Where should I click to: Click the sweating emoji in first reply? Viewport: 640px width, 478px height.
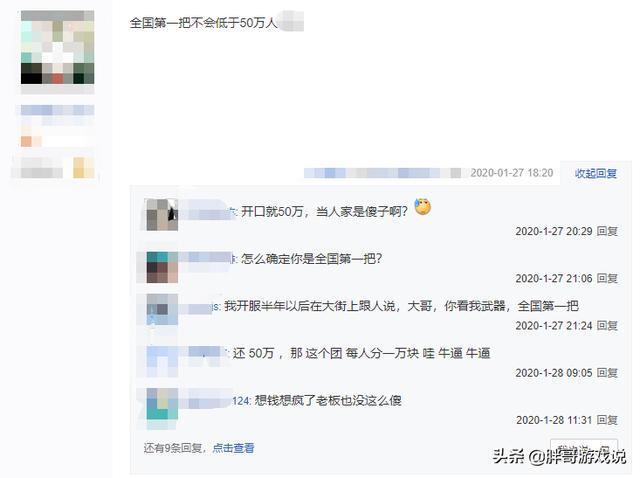[423, 207]
